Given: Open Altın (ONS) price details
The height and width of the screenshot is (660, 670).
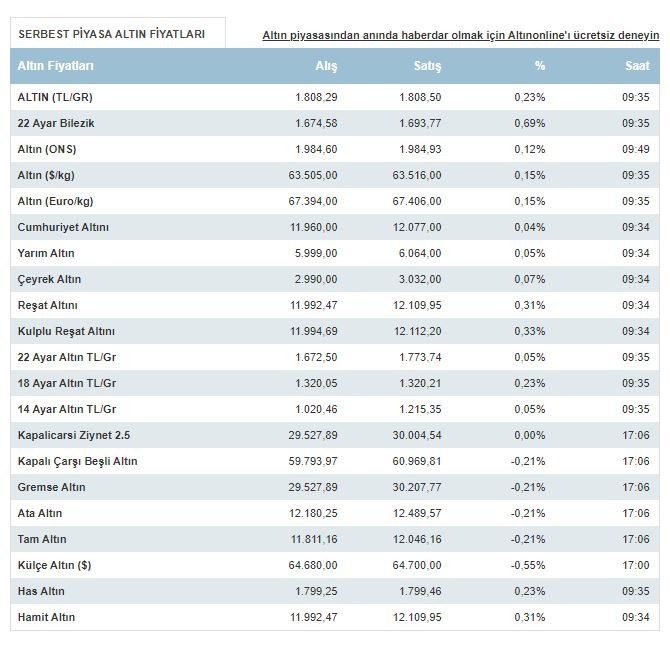Looking at the screenshot, I should [47, 149].
